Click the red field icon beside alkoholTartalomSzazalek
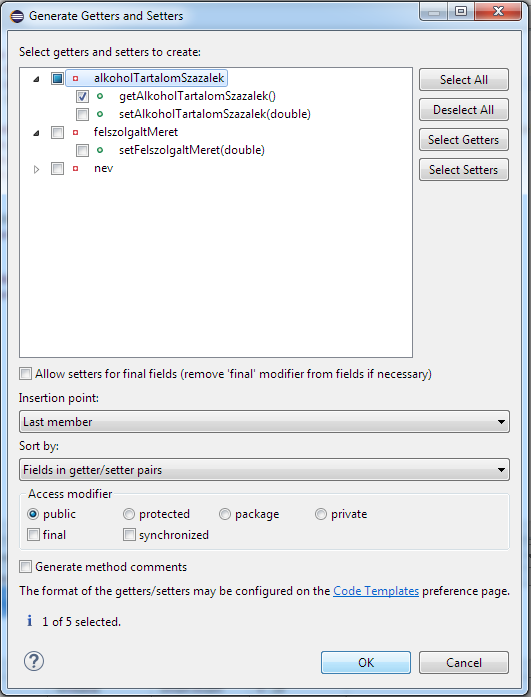 coord(76,79)
